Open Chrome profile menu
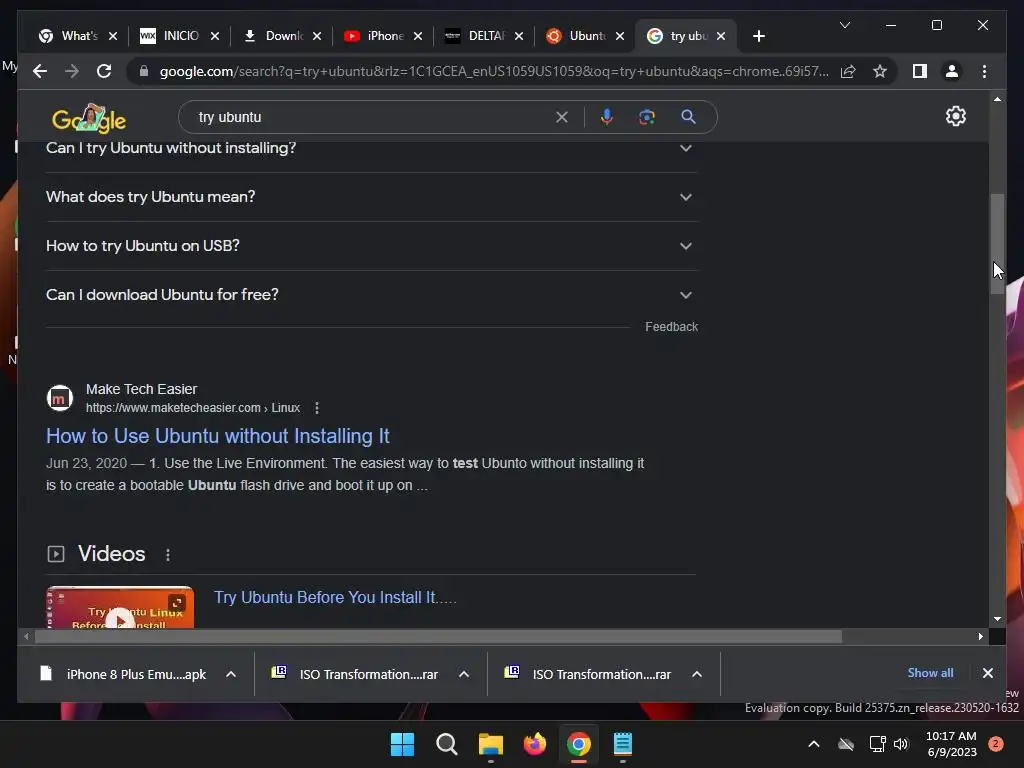The image size is (1024, 768). pos(952,71)
